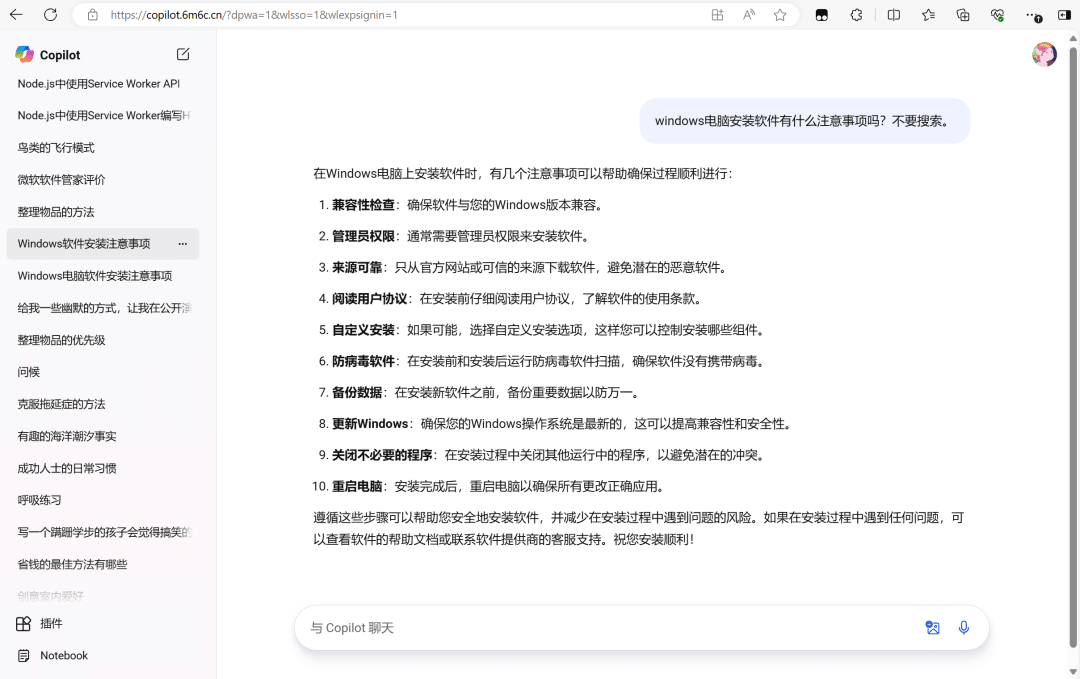Click the 与 Copilot 聊天 message input field
1080x679 pixels.
tap(600, 628)
